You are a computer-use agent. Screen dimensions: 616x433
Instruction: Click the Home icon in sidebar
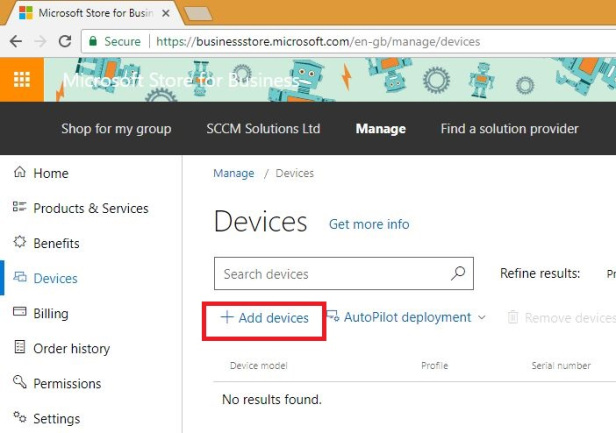pos(19,173)
